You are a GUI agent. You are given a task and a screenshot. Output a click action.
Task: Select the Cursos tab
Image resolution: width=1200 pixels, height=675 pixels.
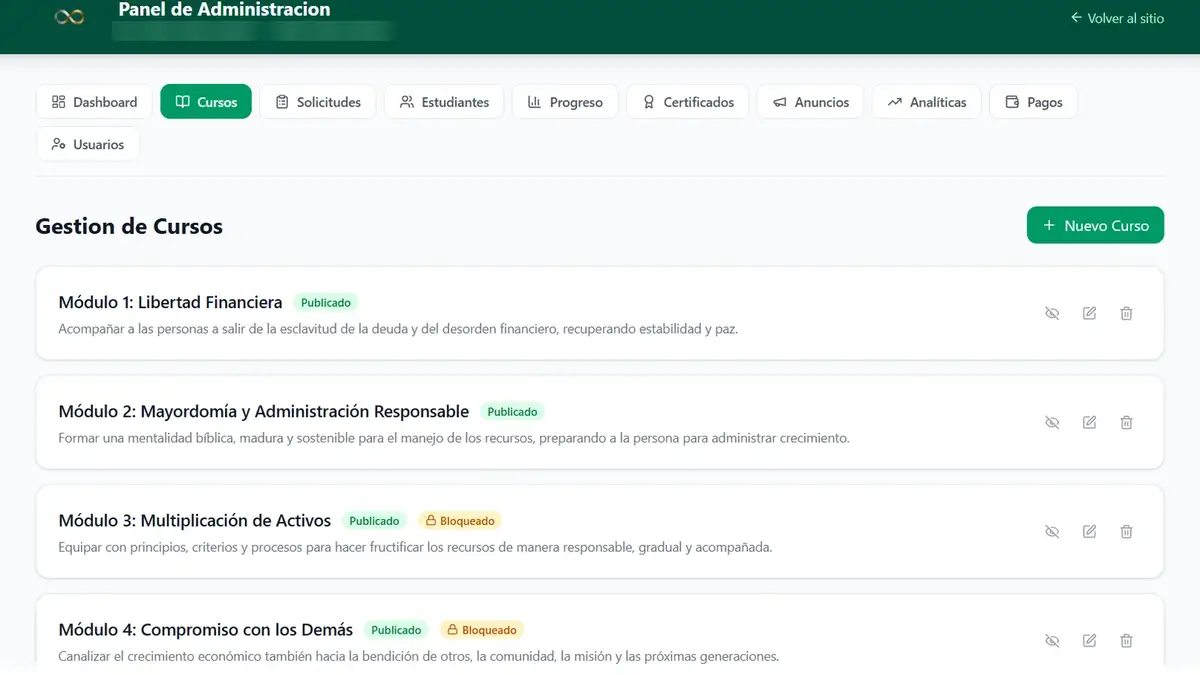[206, 102]
